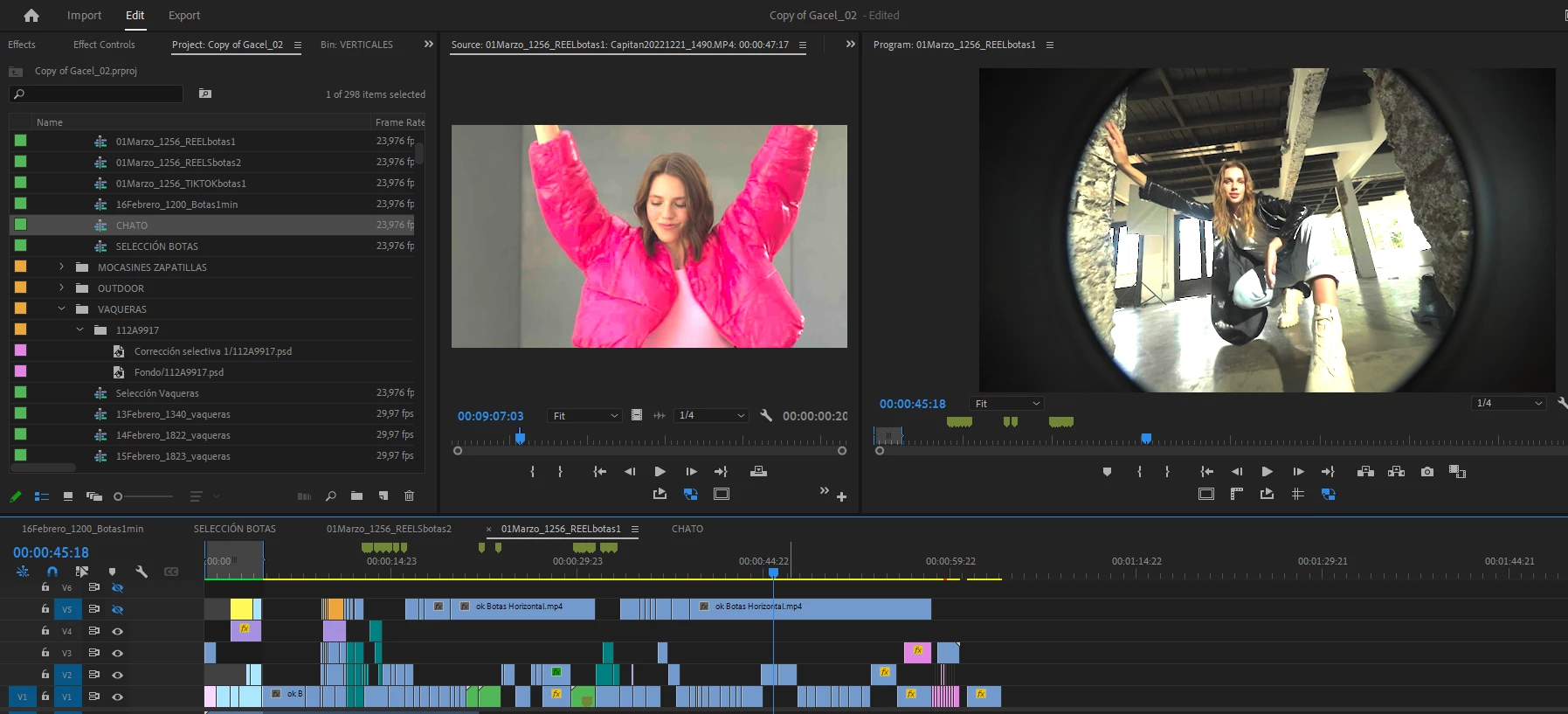Screen dimensions: 1568x714
Task: Toggle Linked Selection in timeline
Action: 82,572
